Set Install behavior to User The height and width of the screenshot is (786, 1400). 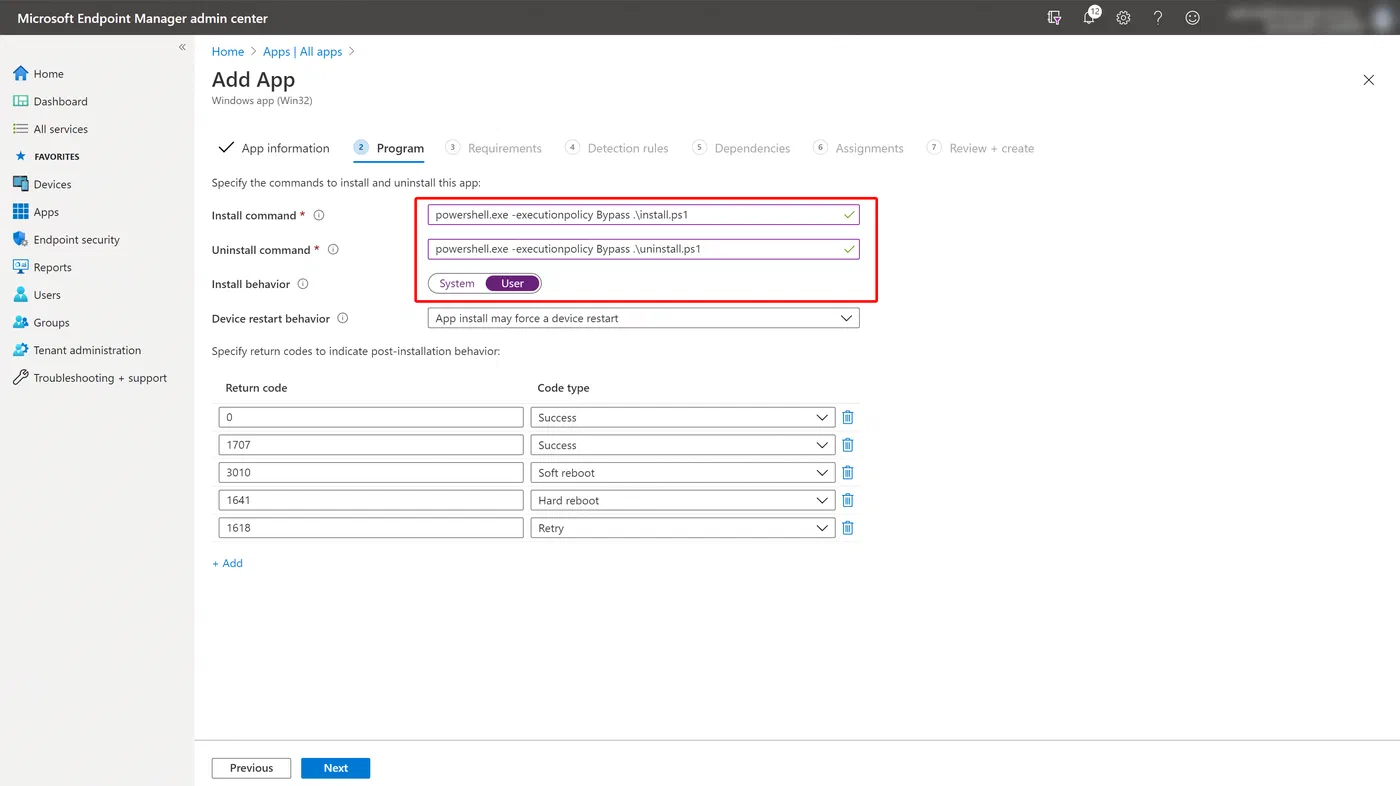[513, 284]
